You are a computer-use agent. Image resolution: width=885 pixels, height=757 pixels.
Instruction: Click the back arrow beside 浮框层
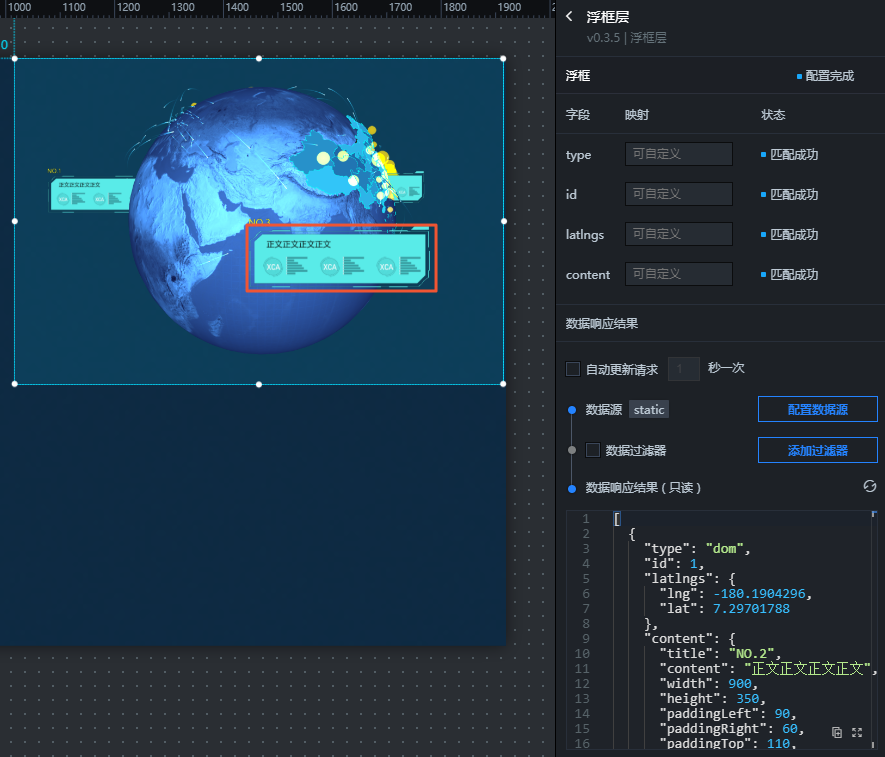(x=569, y=16)
